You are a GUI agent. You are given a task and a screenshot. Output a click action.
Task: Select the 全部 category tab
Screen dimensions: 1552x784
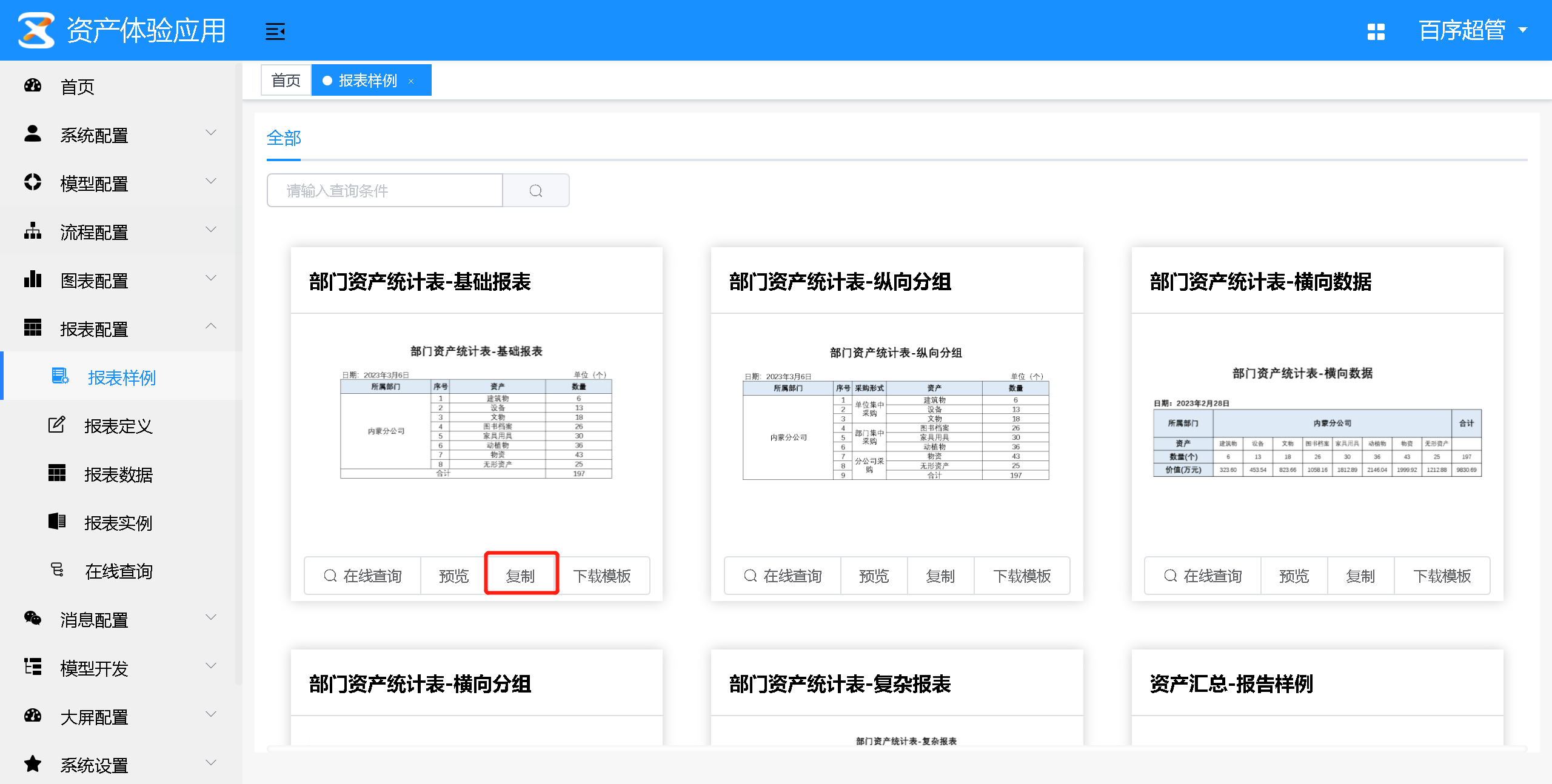point(284,139)
